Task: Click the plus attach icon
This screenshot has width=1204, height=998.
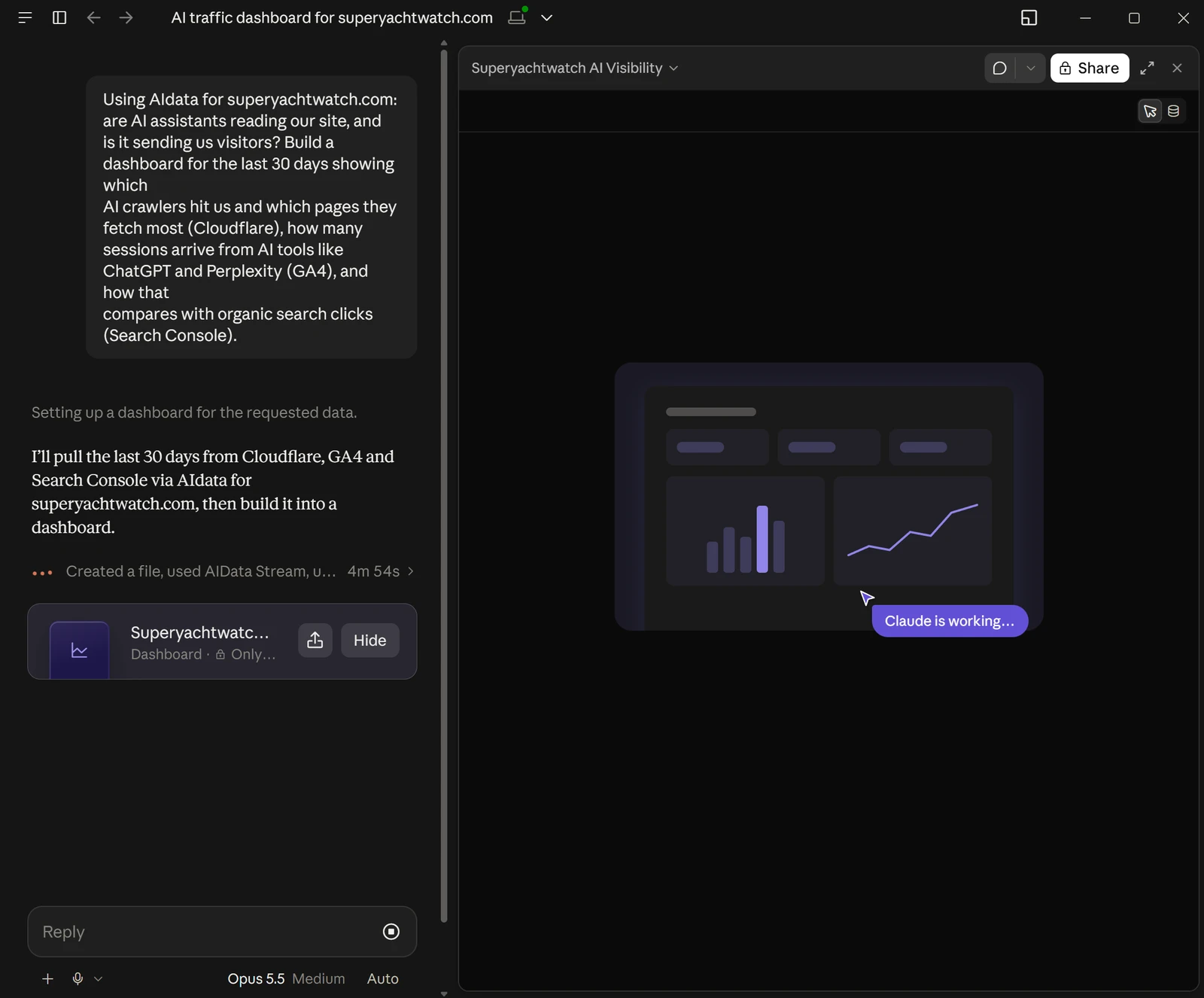Action: pyautogui.click(x=47, y=978)
